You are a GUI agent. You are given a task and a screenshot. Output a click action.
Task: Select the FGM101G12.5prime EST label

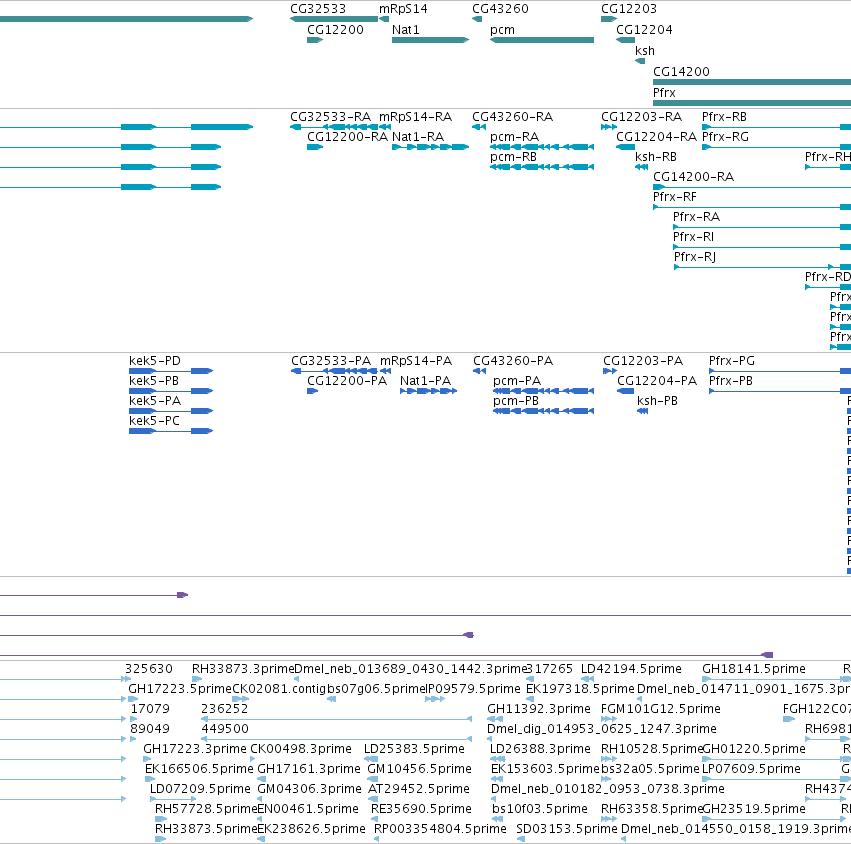coord(661,709)
